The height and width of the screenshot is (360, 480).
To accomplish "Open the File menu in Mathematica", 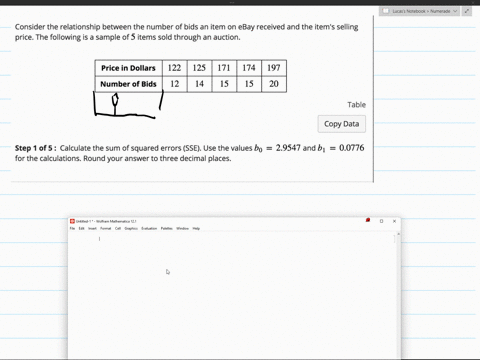I will (72, 228).
